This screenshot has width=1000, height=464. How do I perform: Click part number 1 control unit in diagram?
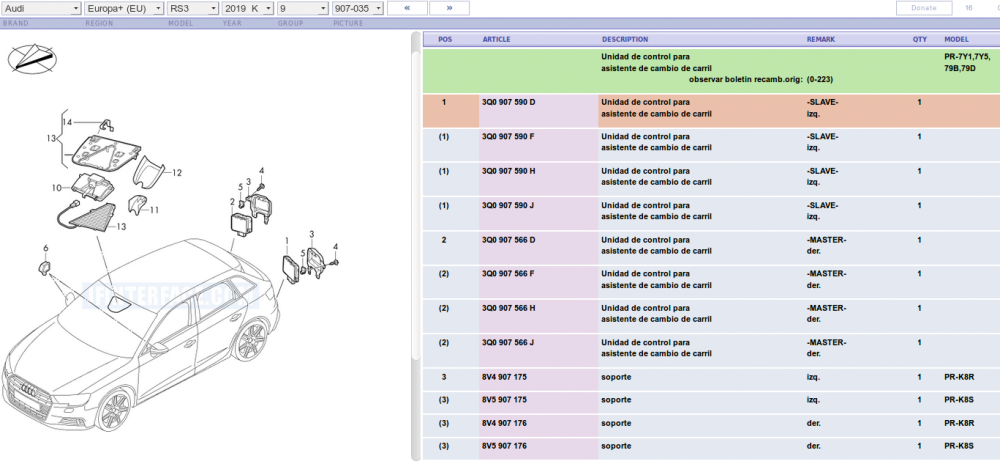point(290,270)
